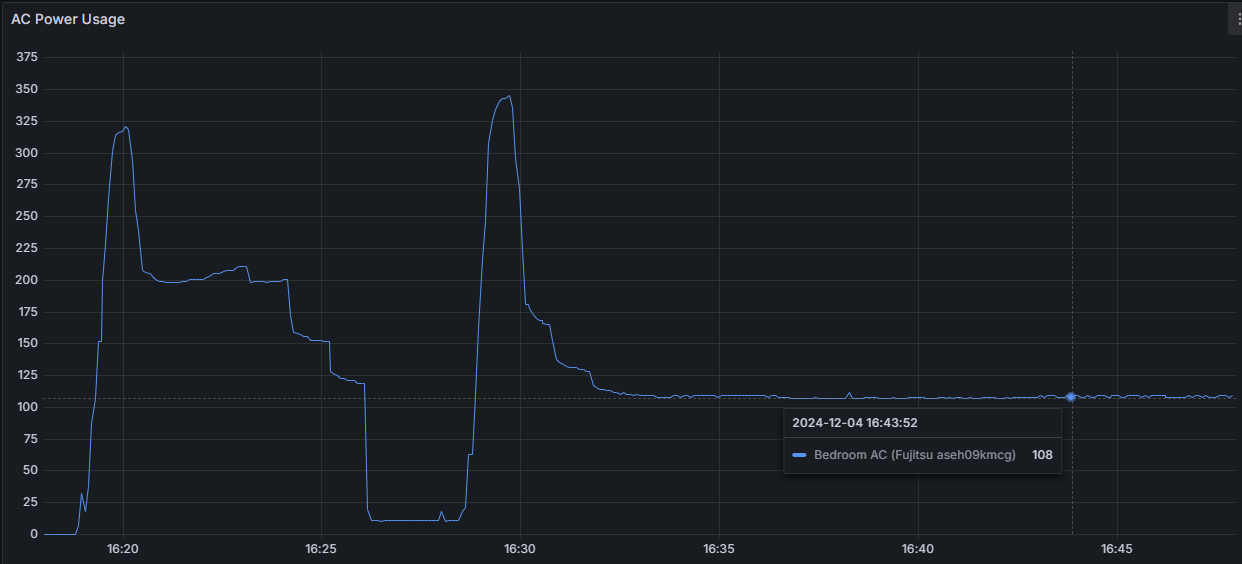Click the 0 y-axis label

[x=34, y=534]
